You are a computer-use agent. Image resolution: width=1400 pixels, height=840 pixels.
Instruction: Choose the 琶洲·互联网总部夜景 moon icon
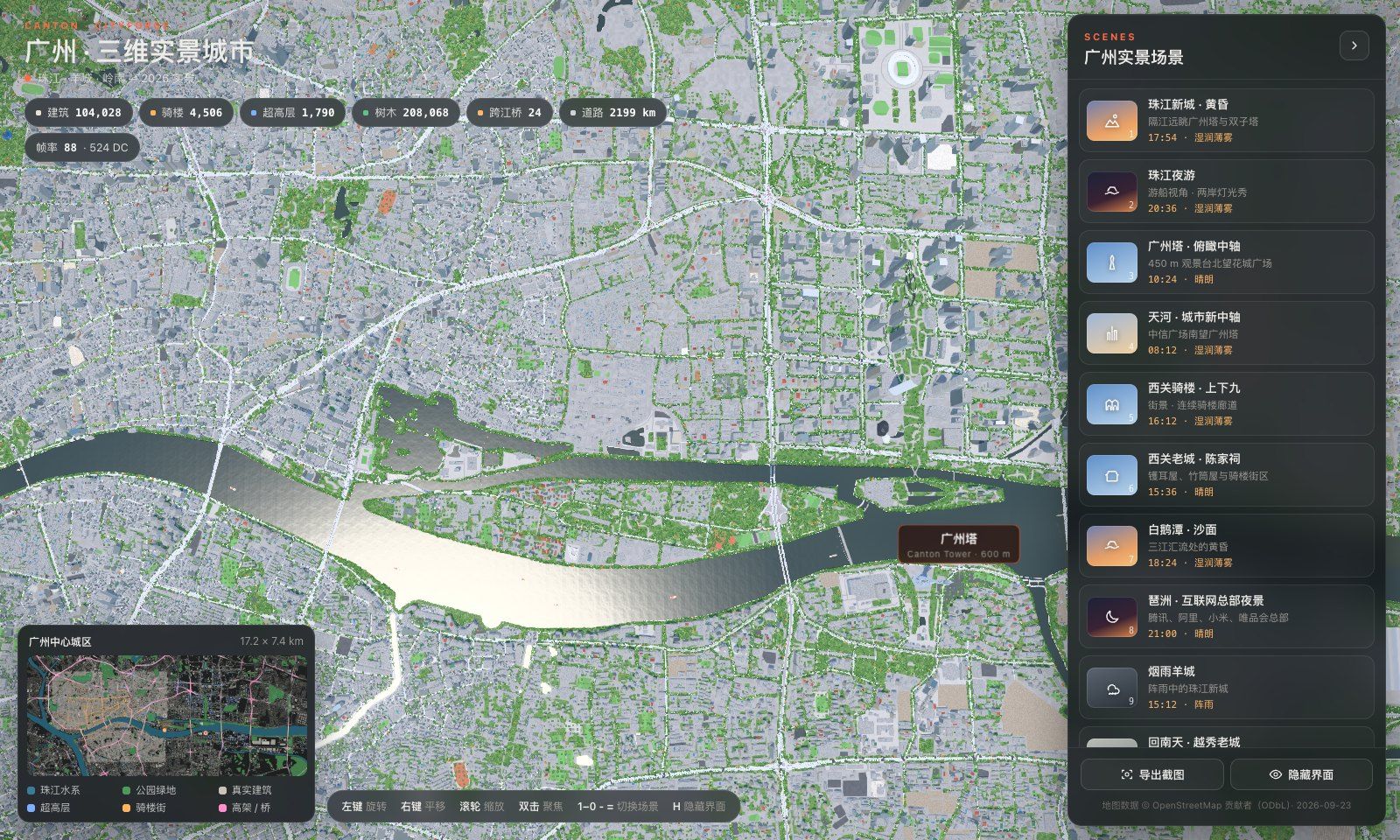pyautogui.click(x=1111, y=617)
